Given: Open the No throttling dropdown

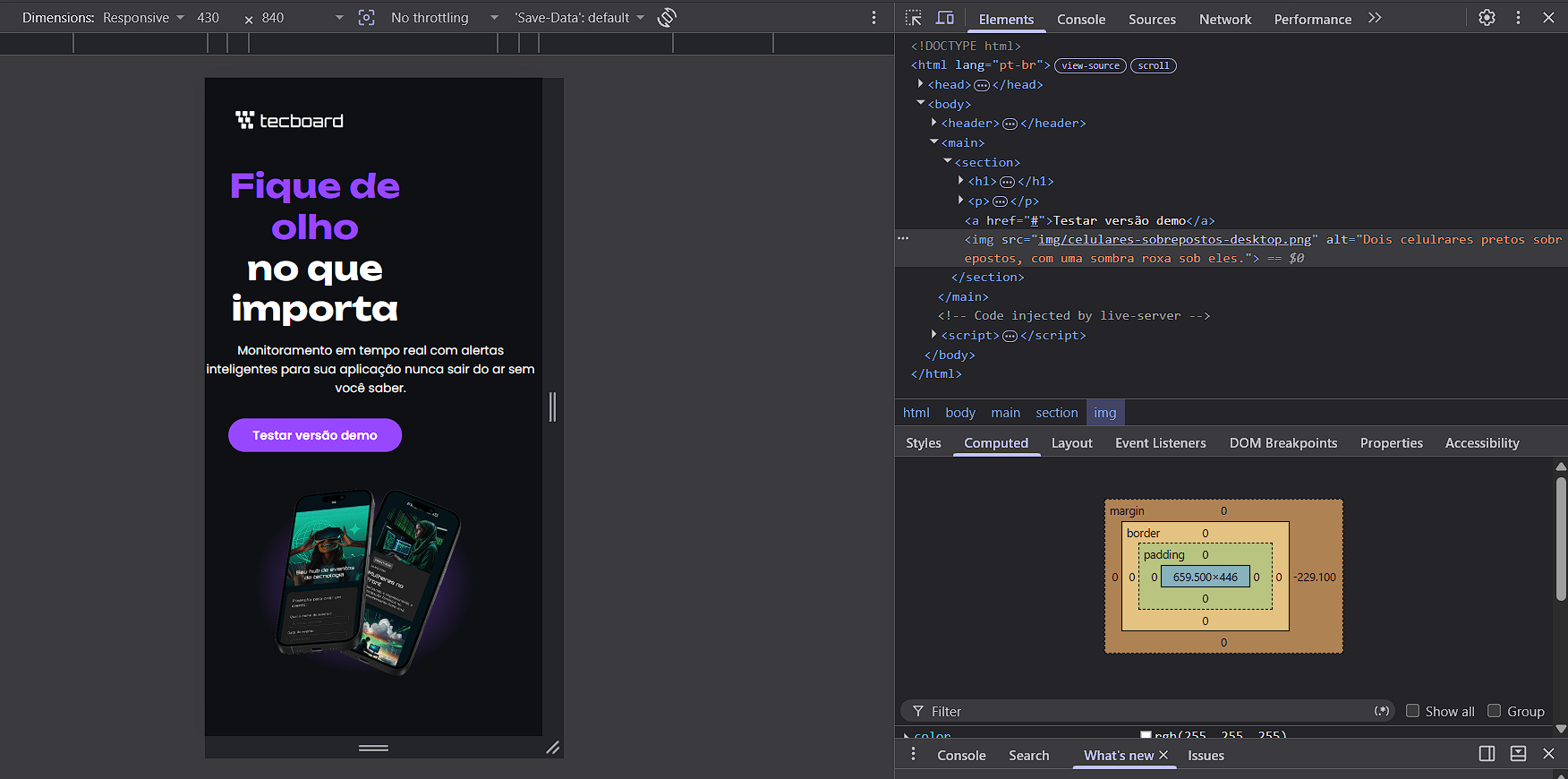Looking at the screenshot, I should pos(444,18).
